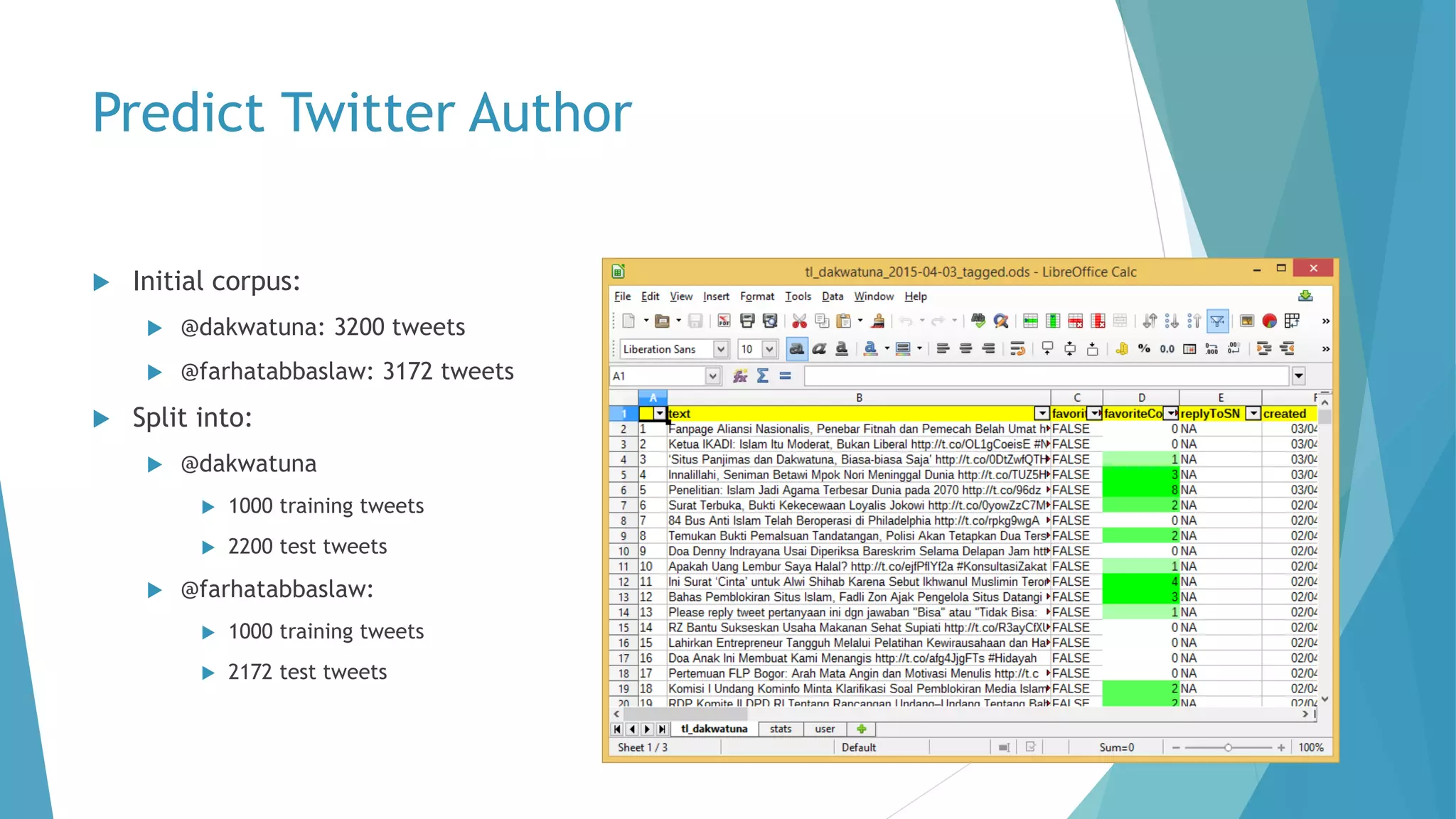
Task: Toggle align right button
Action: pos(988,349)
